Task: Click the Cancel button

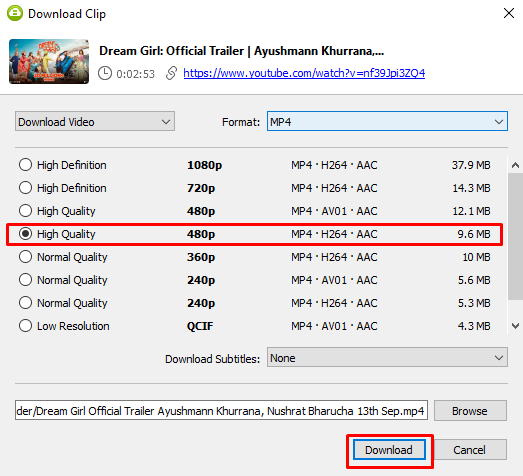Action: tap(470, 450)
